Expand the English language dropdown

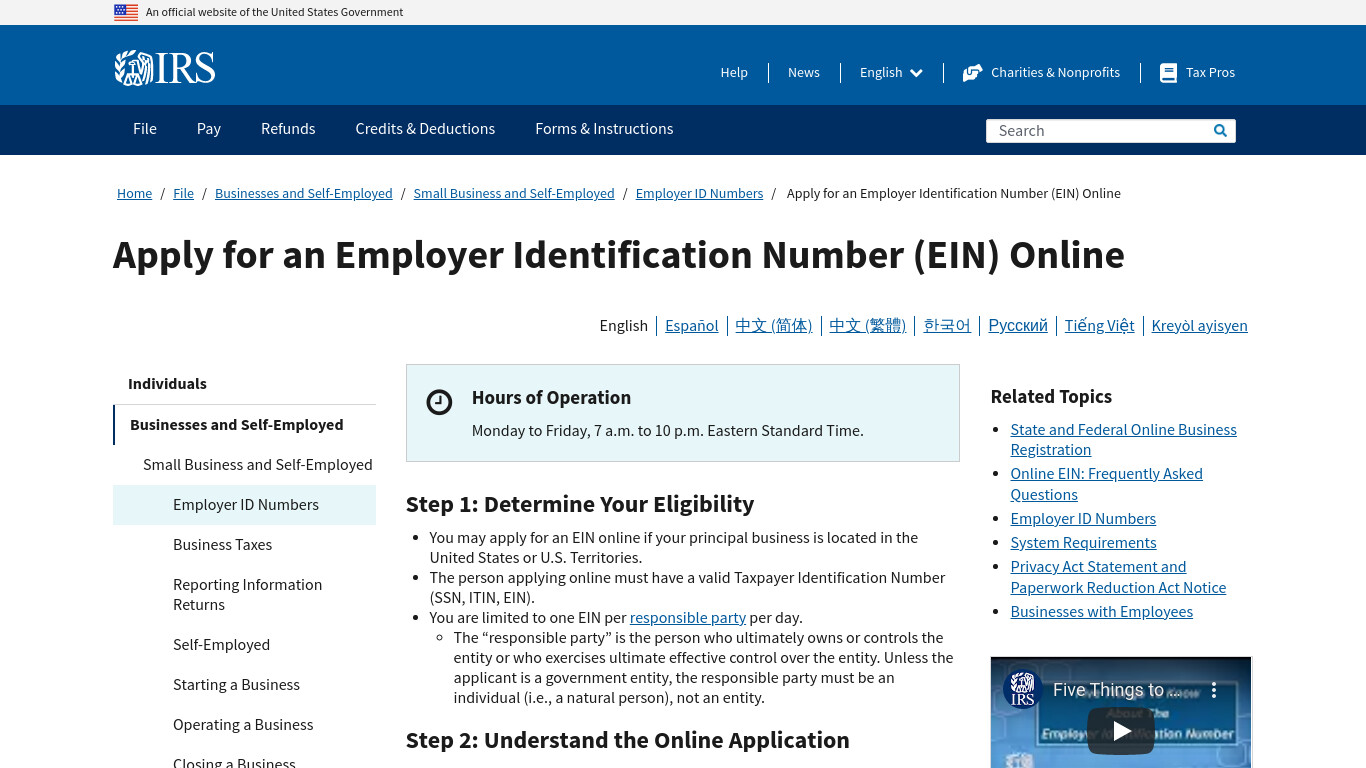(891, 72)
